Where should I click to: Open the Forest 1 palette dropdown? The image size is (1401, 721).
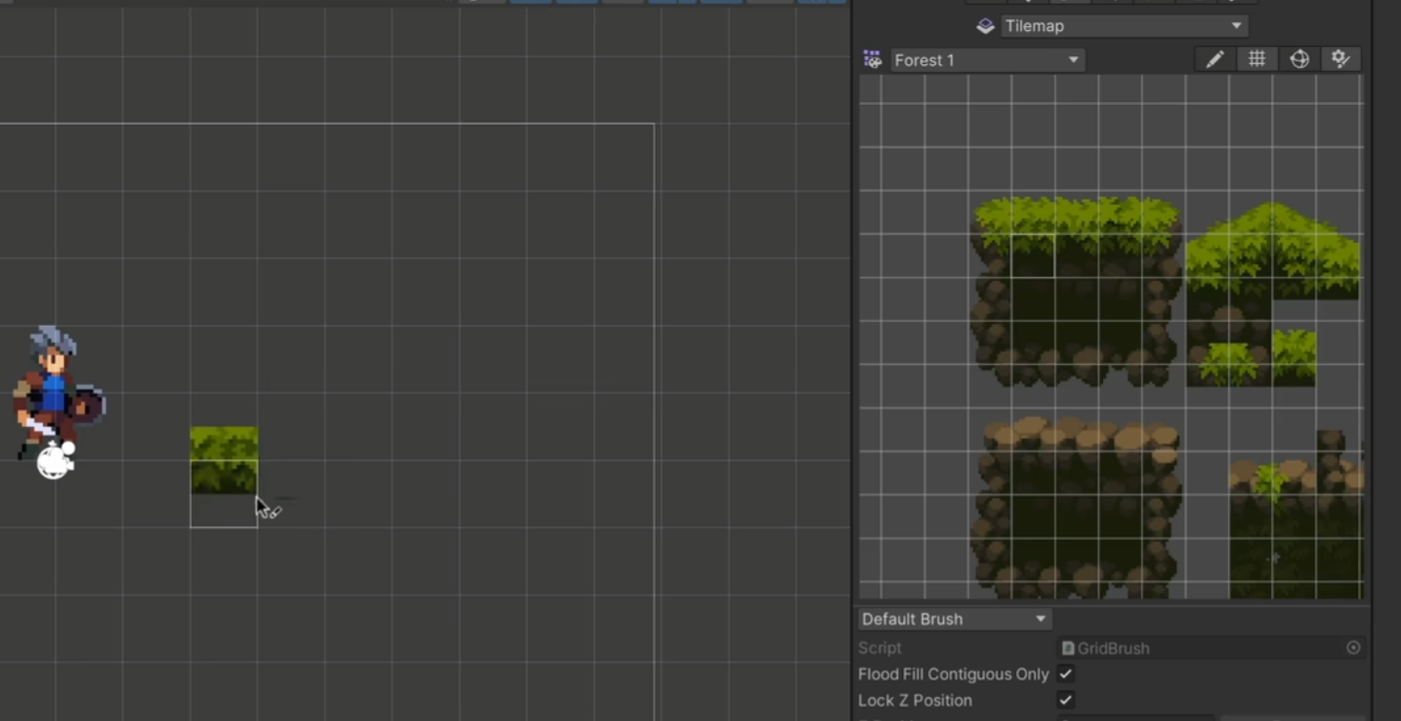coord(987,60)
